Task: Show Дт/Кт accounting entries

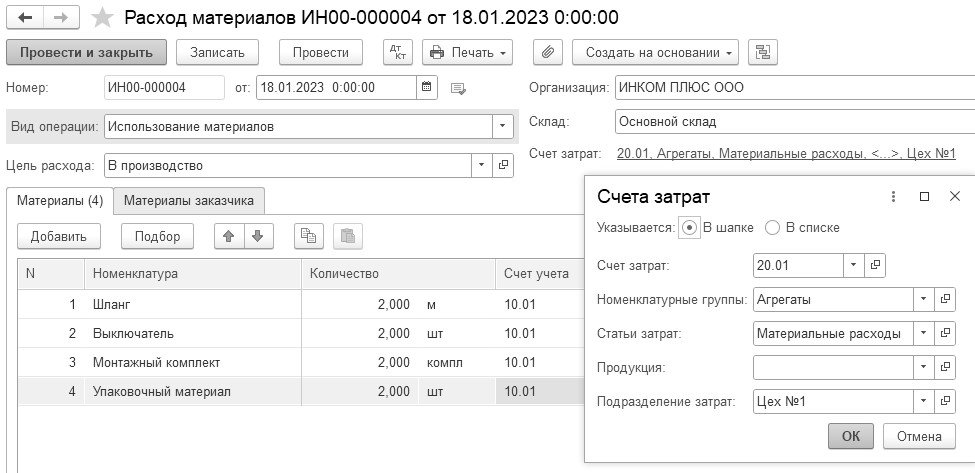Action: point(397,53)
